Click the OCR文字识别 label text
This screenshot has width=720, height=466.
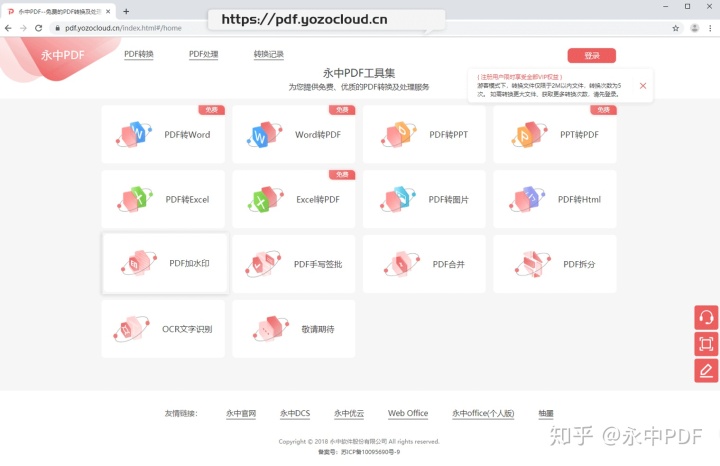click(x=187, y=329)
